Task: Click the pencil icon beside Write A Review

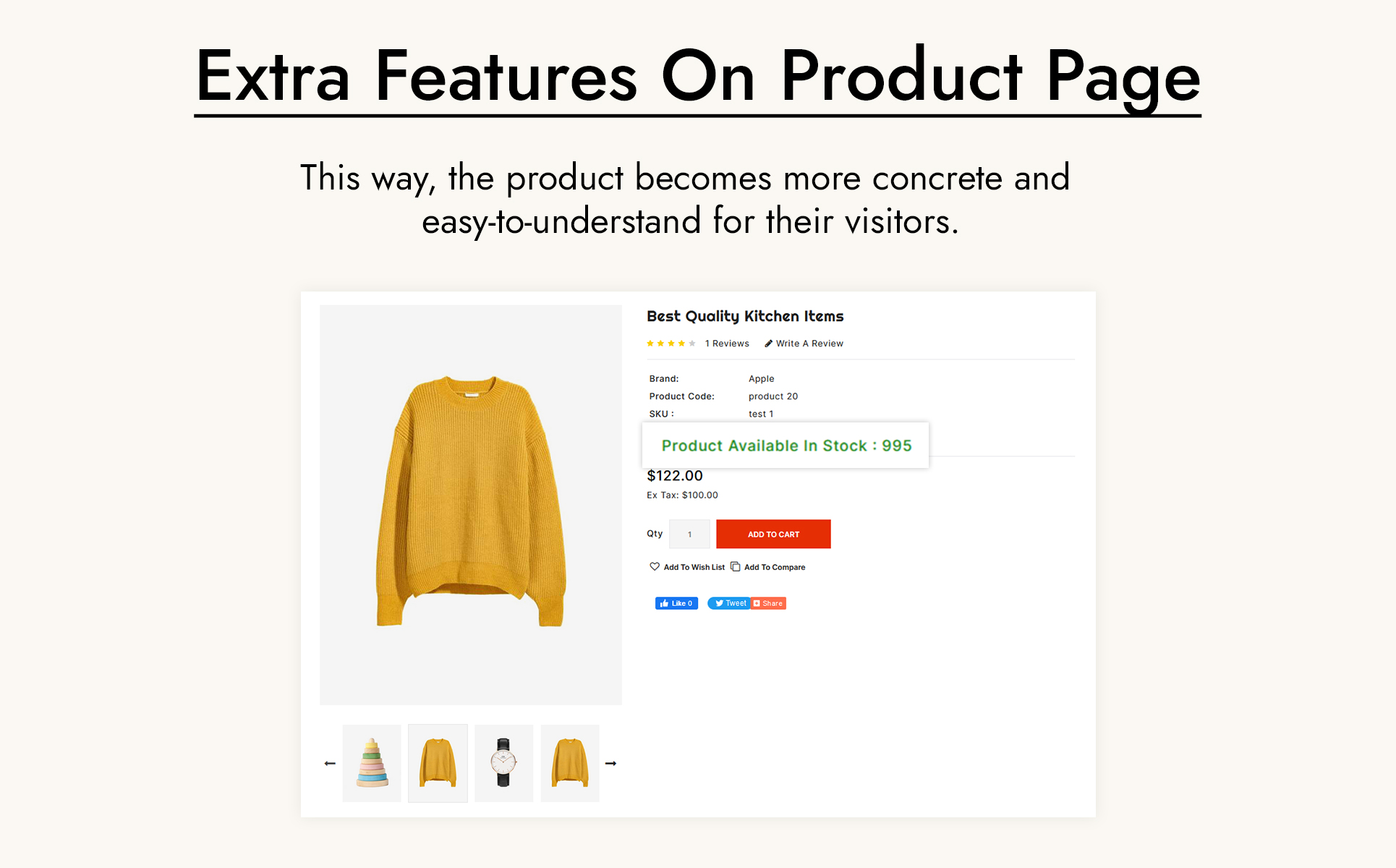Action: (768, 344)
